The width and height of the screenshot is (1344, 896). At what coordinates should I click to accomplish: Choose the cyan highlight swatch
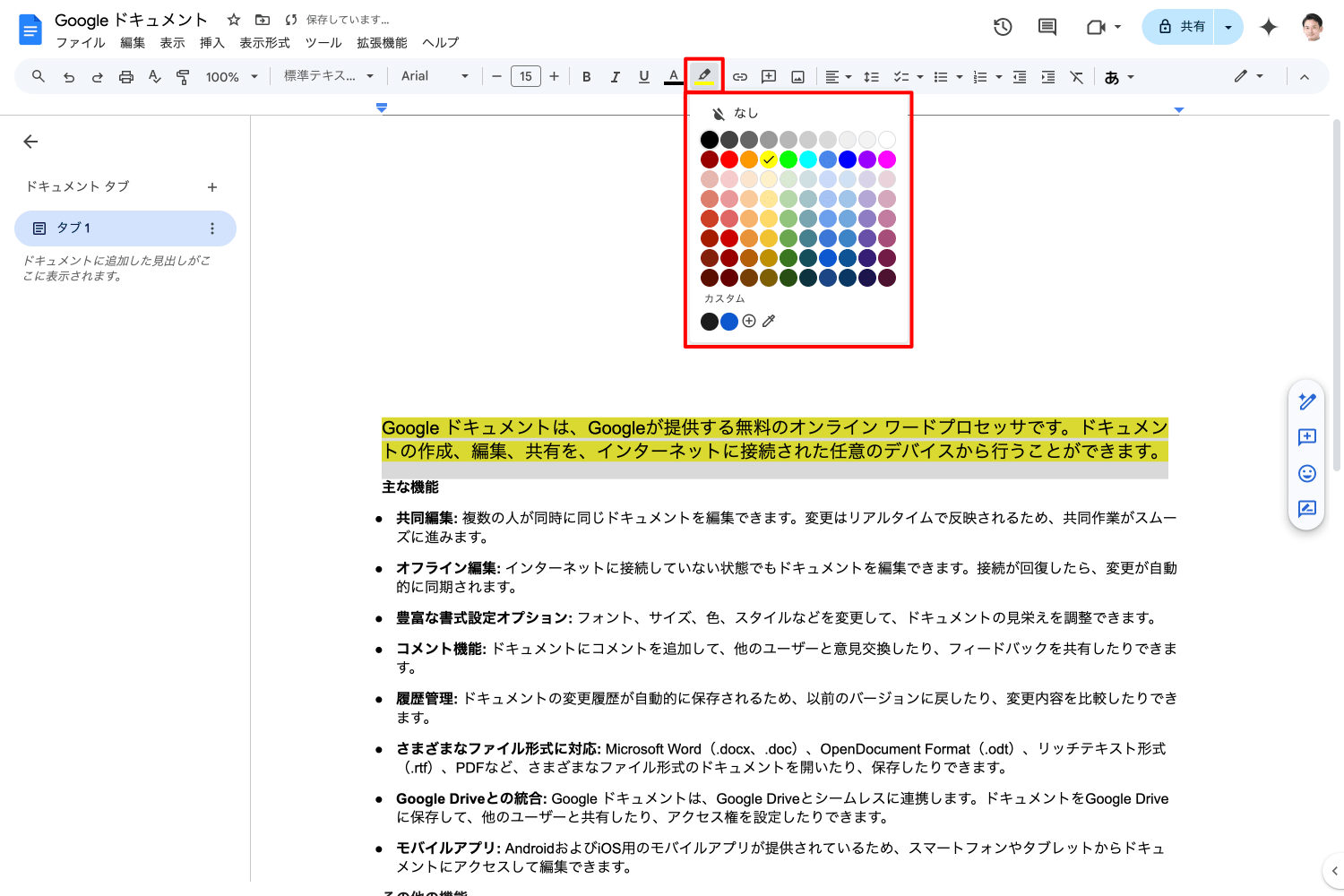coord(808,159)
